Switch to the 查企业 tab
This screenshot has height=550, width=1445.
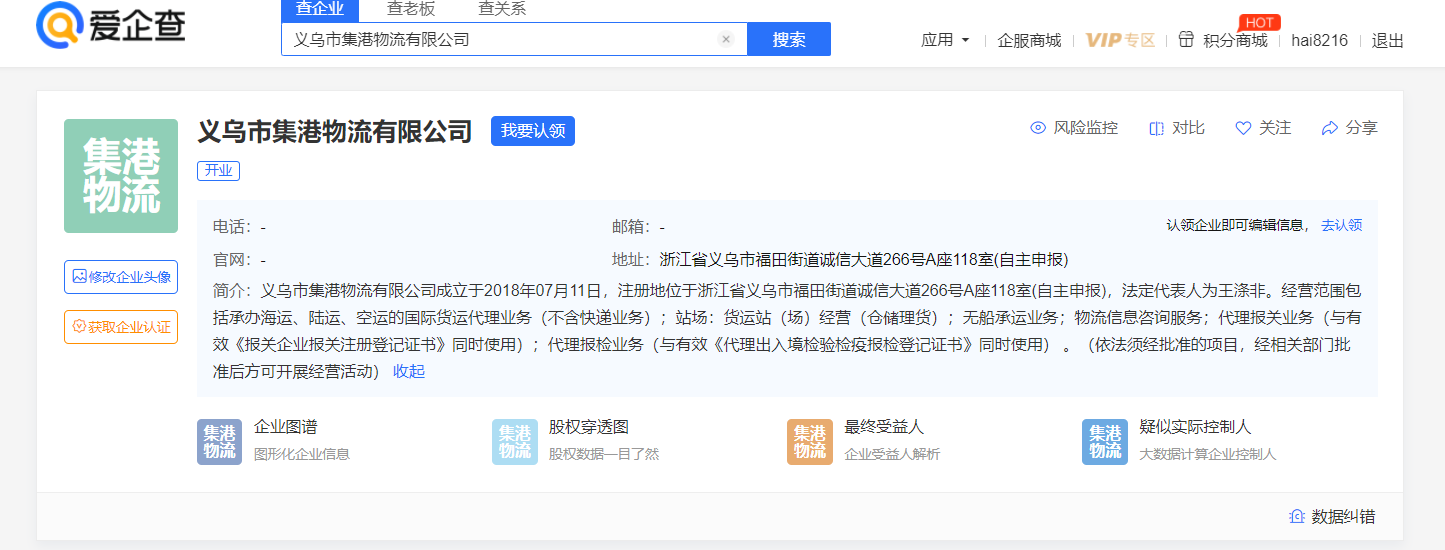[320, 10]
